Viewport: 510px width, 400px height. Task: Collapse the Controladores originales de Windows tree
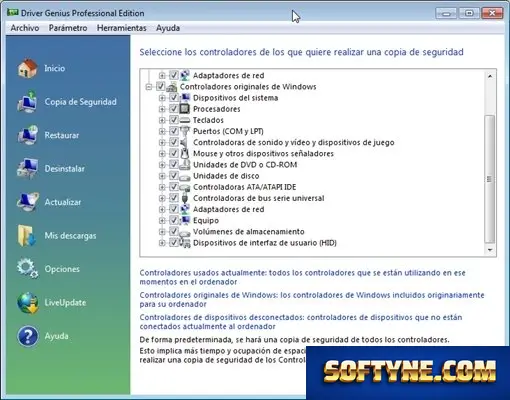point(149,87)
